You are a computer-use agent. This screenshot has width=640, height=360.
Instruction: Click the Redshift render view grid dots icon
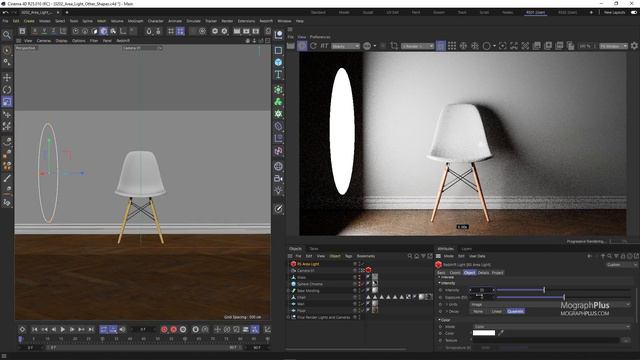[x=452, y=46]
